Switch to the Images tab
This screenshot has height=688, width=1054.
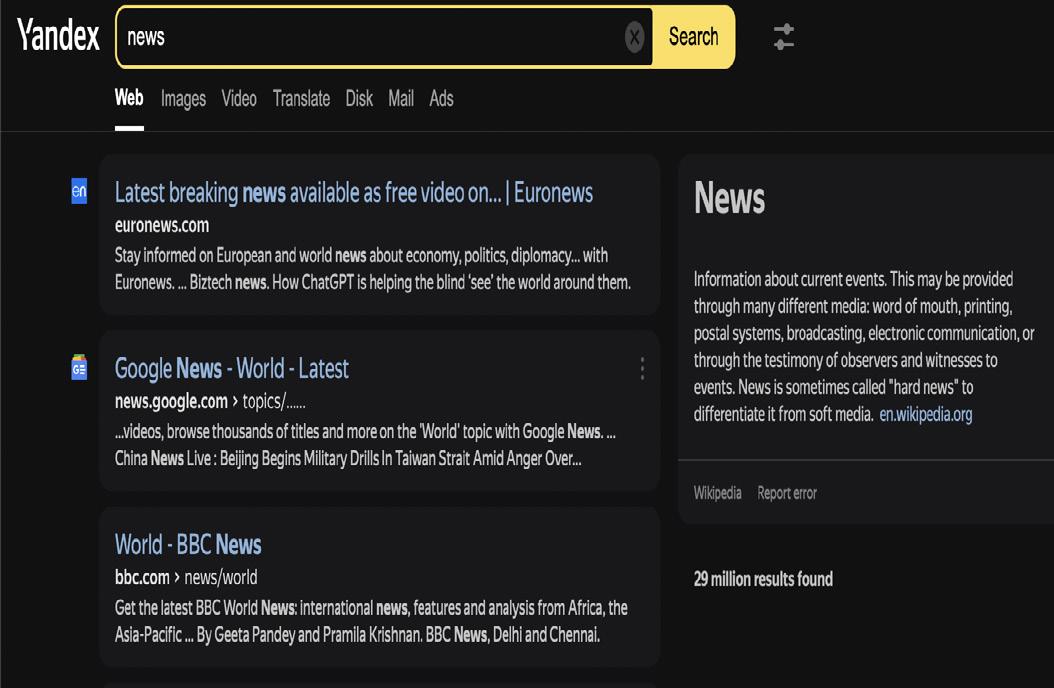[x=183, y=99]
